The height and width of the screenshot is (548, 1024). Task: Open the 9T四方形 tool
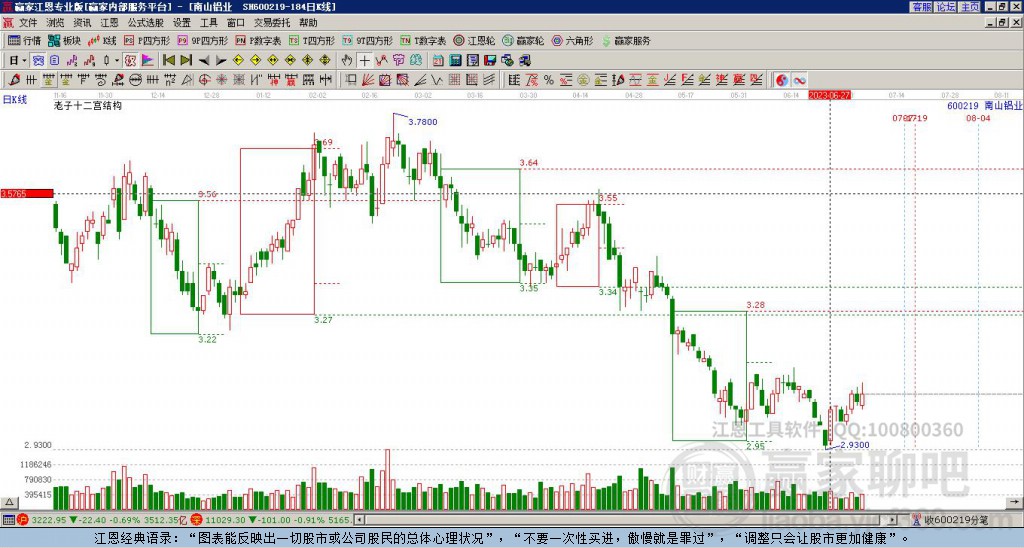(368, 40)
